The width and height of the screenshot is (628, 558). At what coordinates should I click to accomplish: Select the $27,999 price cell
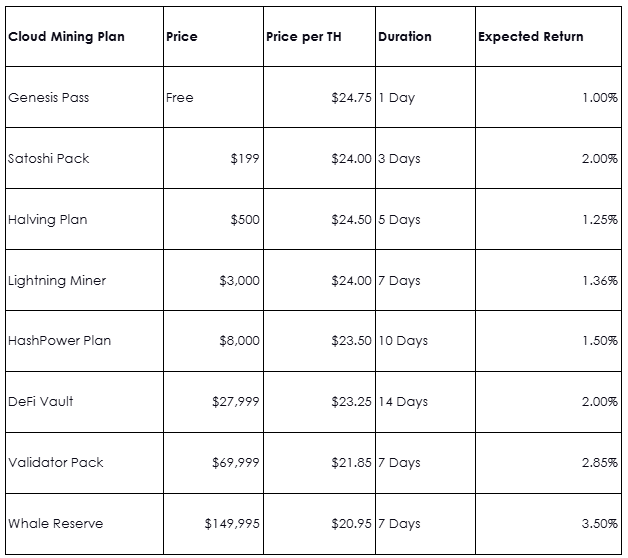[x=236, y=402]
